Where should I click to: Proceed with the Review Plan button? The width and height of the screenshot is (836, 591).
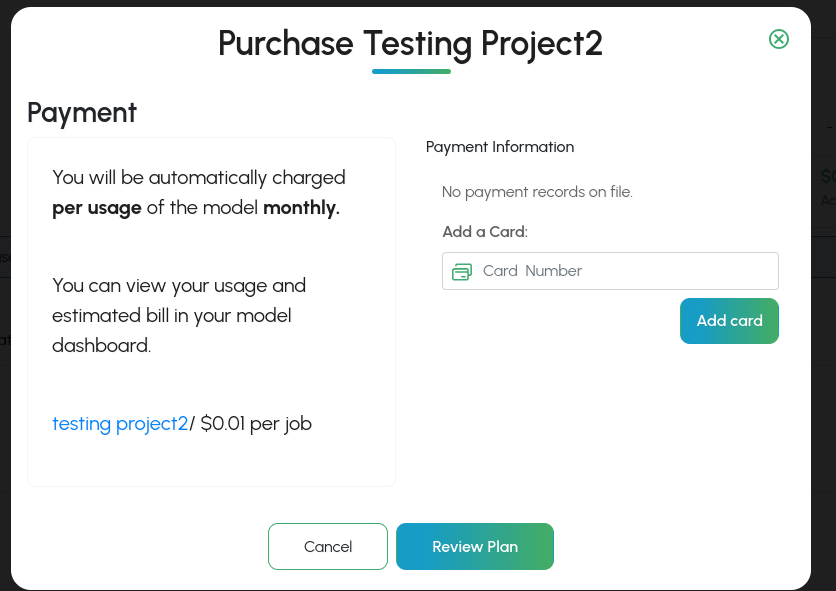coord(475,547)
